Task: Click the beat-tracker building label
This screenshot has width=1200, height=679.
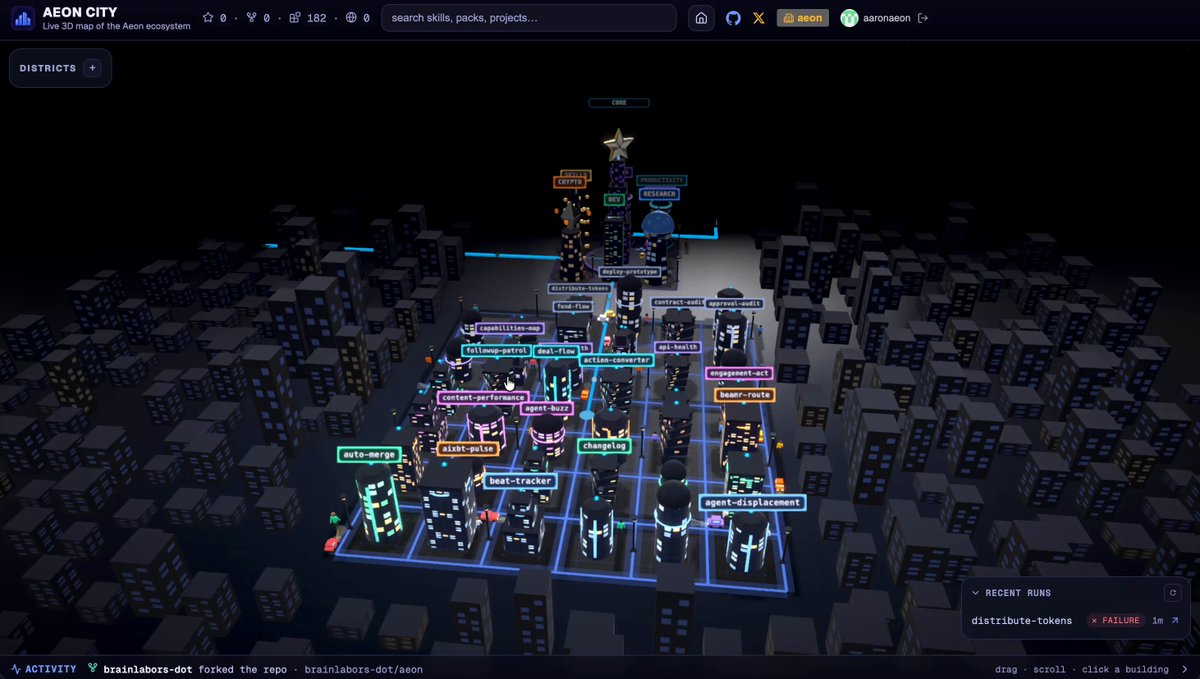Action: click(520, 481)
